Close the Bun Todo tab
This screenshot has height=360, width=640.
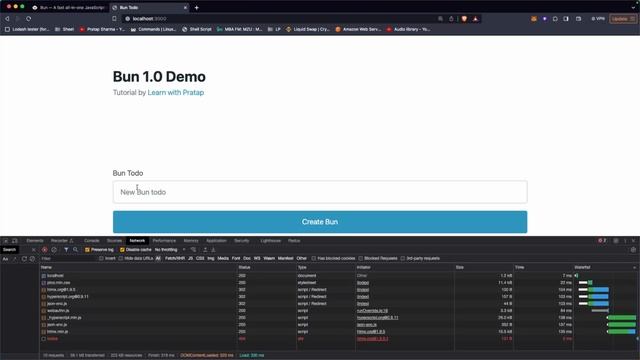(x=185, y=7)
